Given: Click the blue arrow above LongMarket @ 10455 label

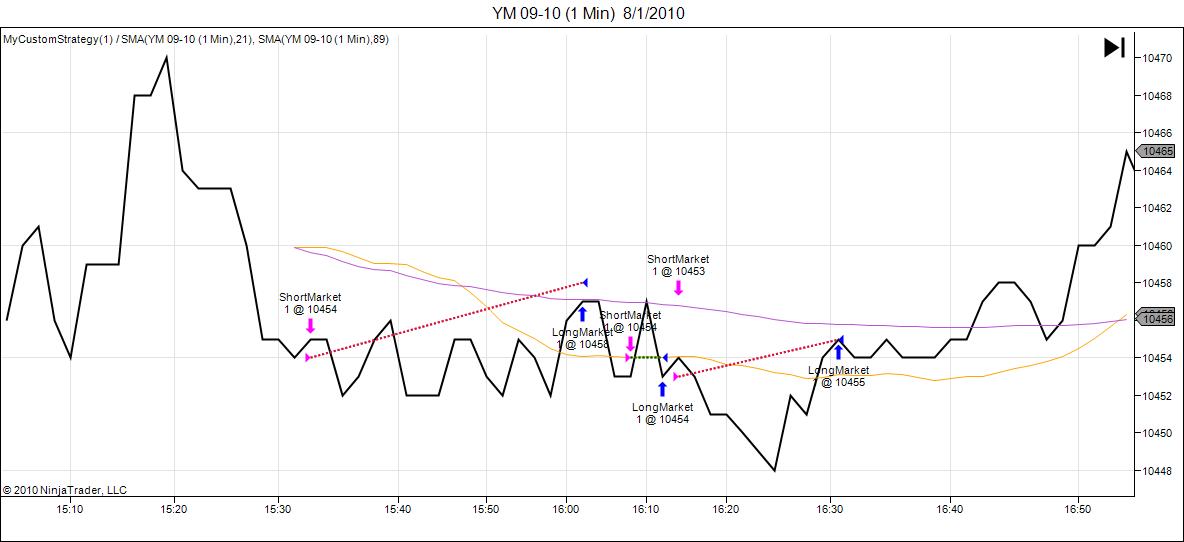Looking at the screenshot, I should click(837, 352).
